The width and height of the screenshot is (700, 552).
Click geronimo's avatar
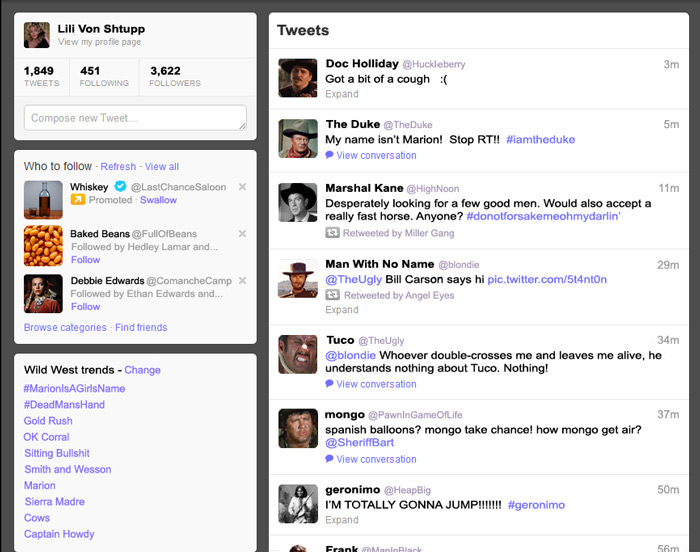298,504
